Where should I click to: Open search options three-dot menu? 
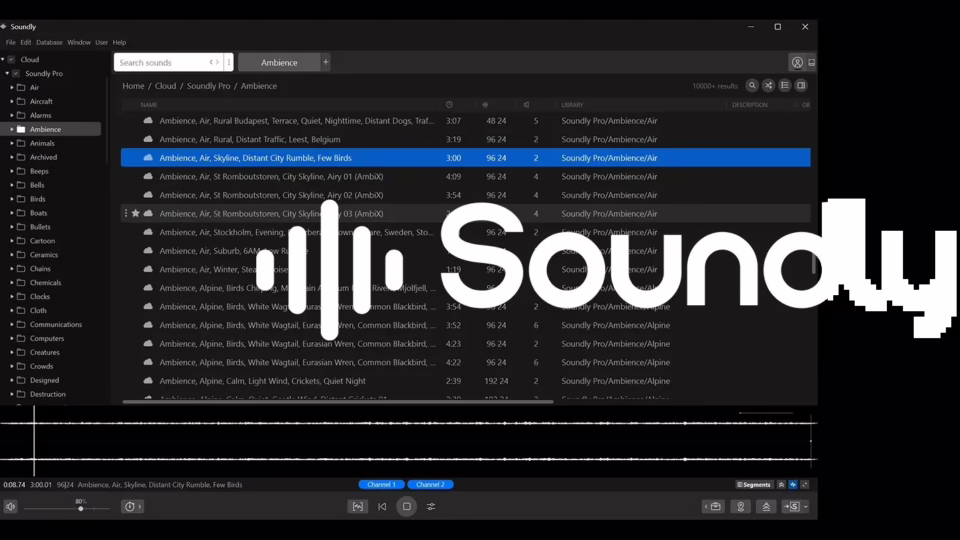tap(229, 62)
